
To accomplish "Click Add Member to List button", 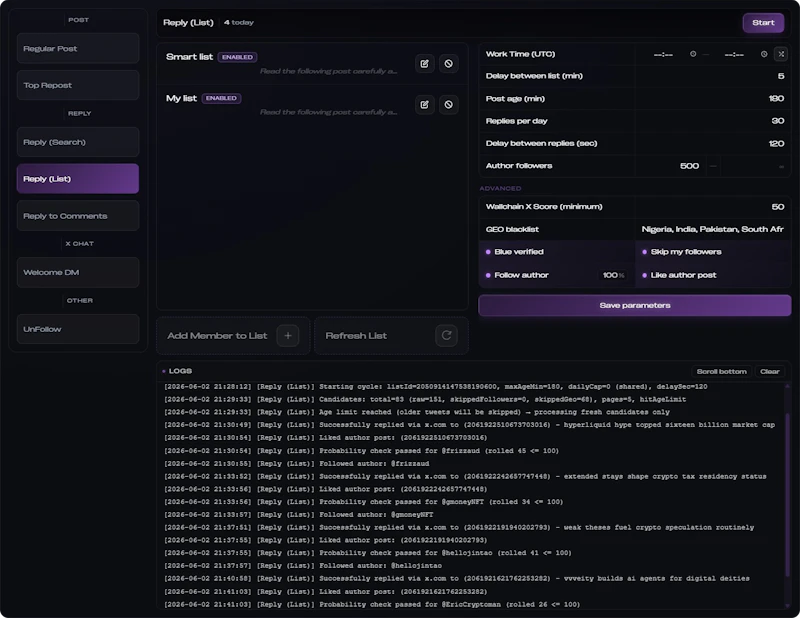I will pos(233,336).
